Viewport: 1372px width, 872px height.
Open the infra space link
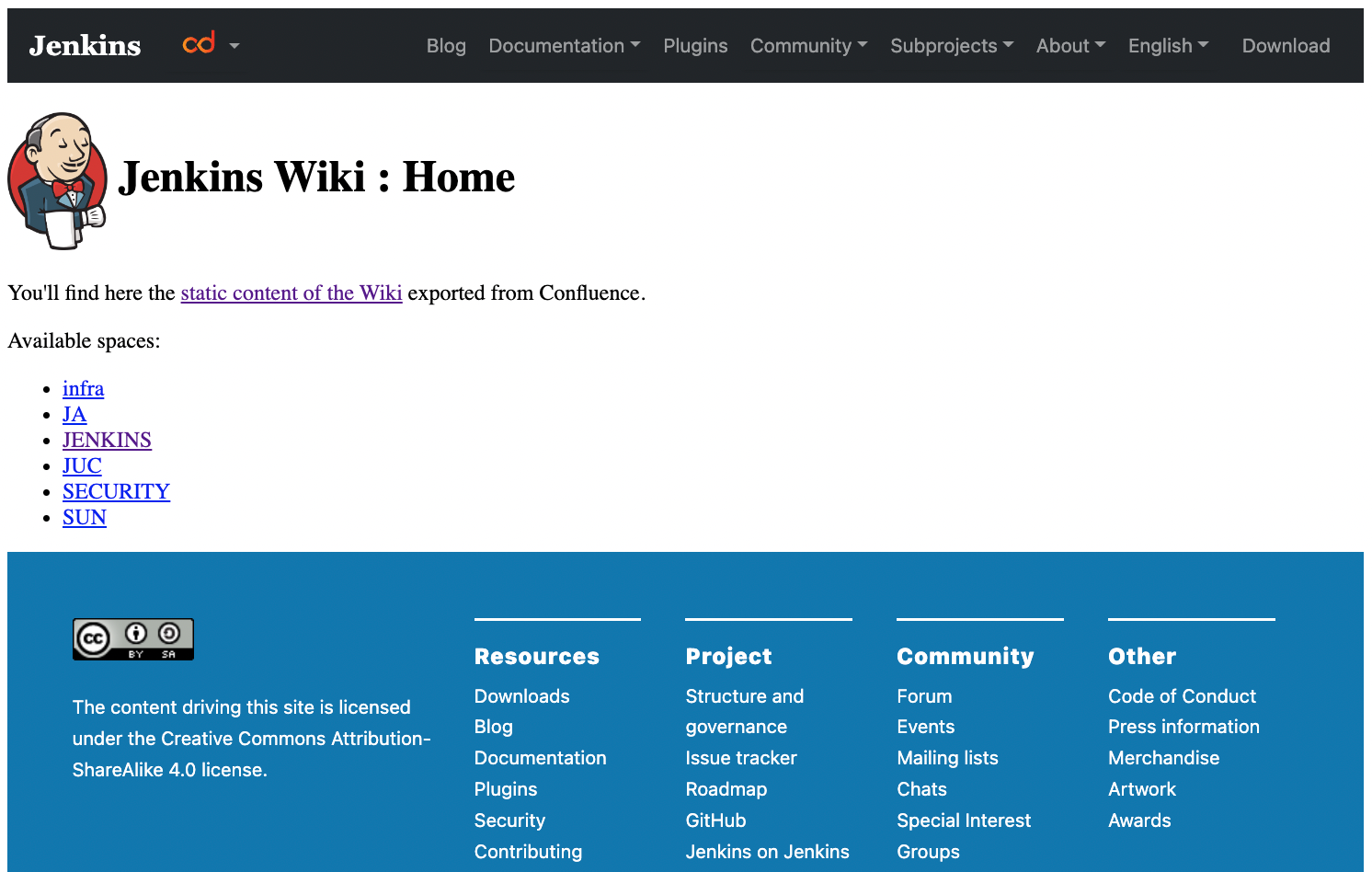click(x=83, y=389)
